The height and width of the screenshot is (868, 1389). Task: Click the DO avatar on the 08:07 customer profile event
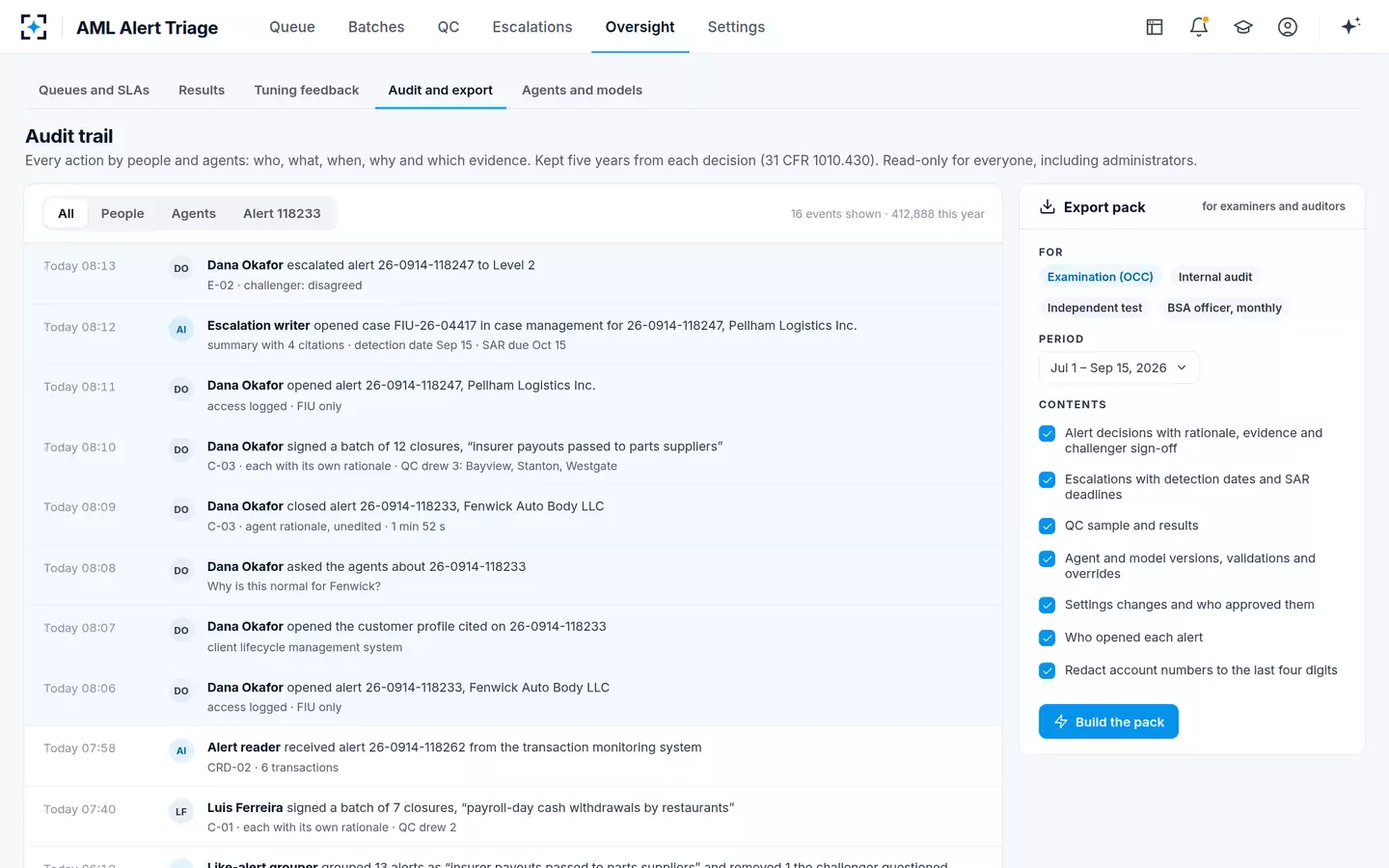pos(181,630)
